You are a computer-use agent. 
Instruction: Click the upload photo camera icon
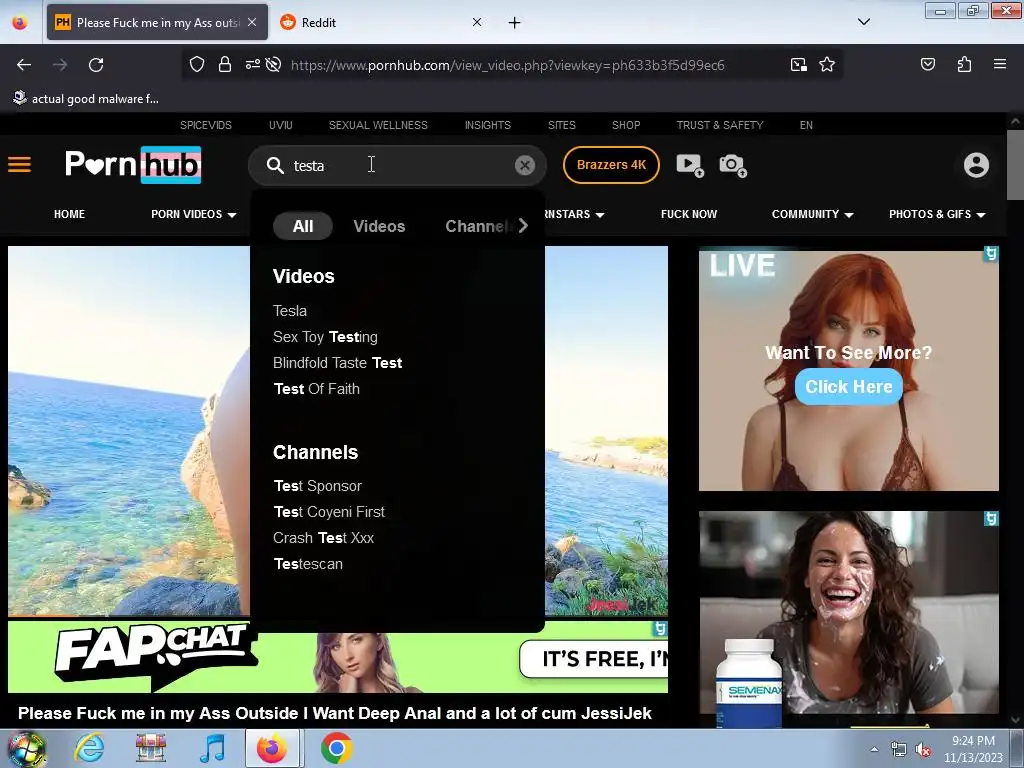click(733, 165)
